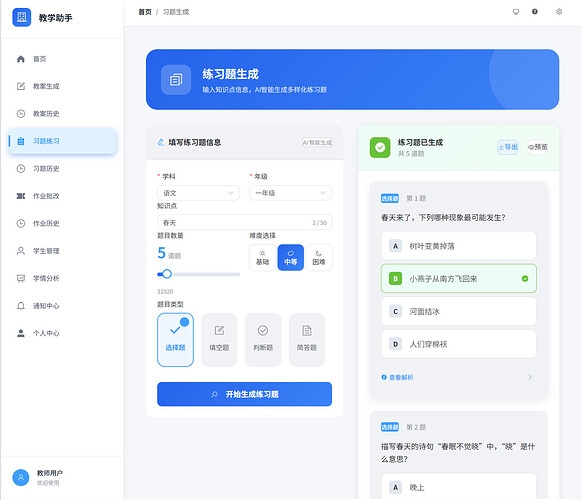Choose answer A 树叶变黄掉落
The height and width of the screenshot is (500, 582).
459,246
